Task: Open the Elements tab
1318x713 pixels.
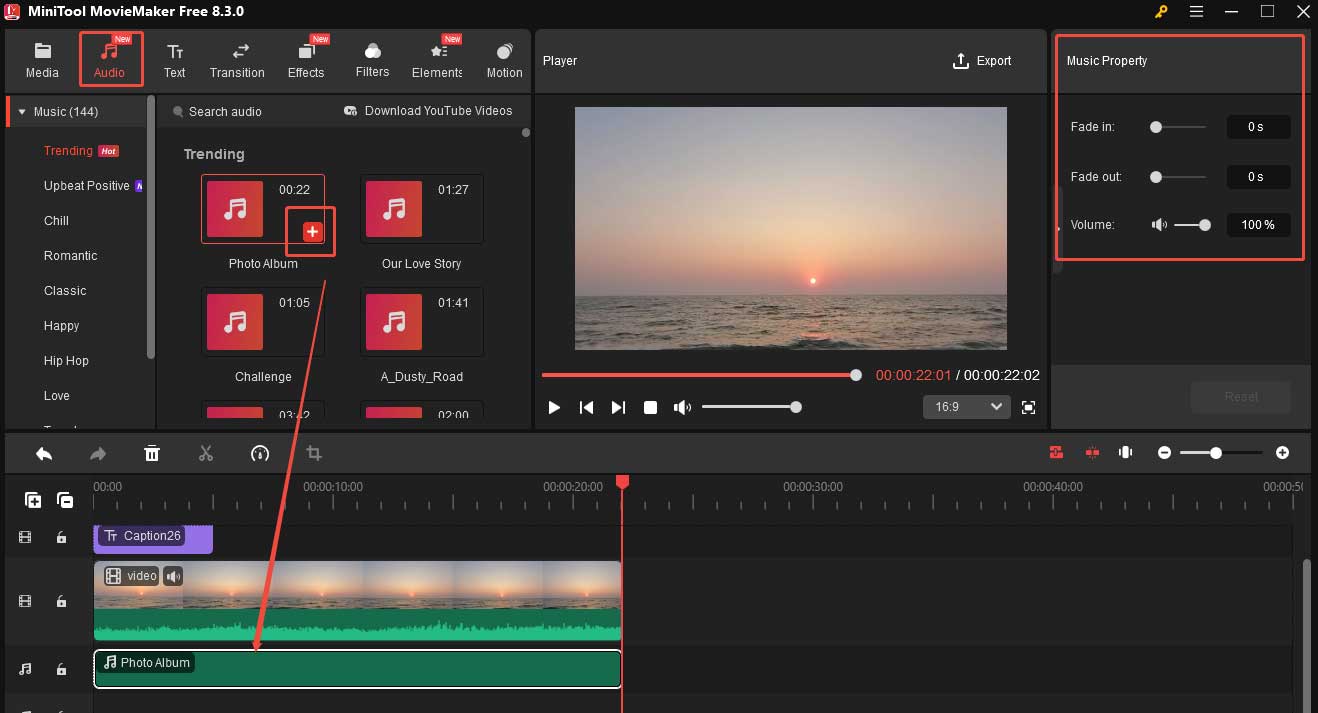Action: tap(437, 60)
